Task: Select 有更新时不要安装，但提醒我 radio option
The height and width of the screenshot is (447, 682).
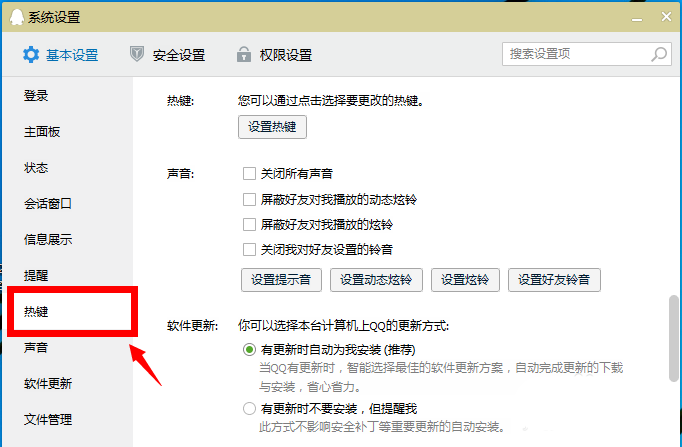Action: click(x=249, y=408)
